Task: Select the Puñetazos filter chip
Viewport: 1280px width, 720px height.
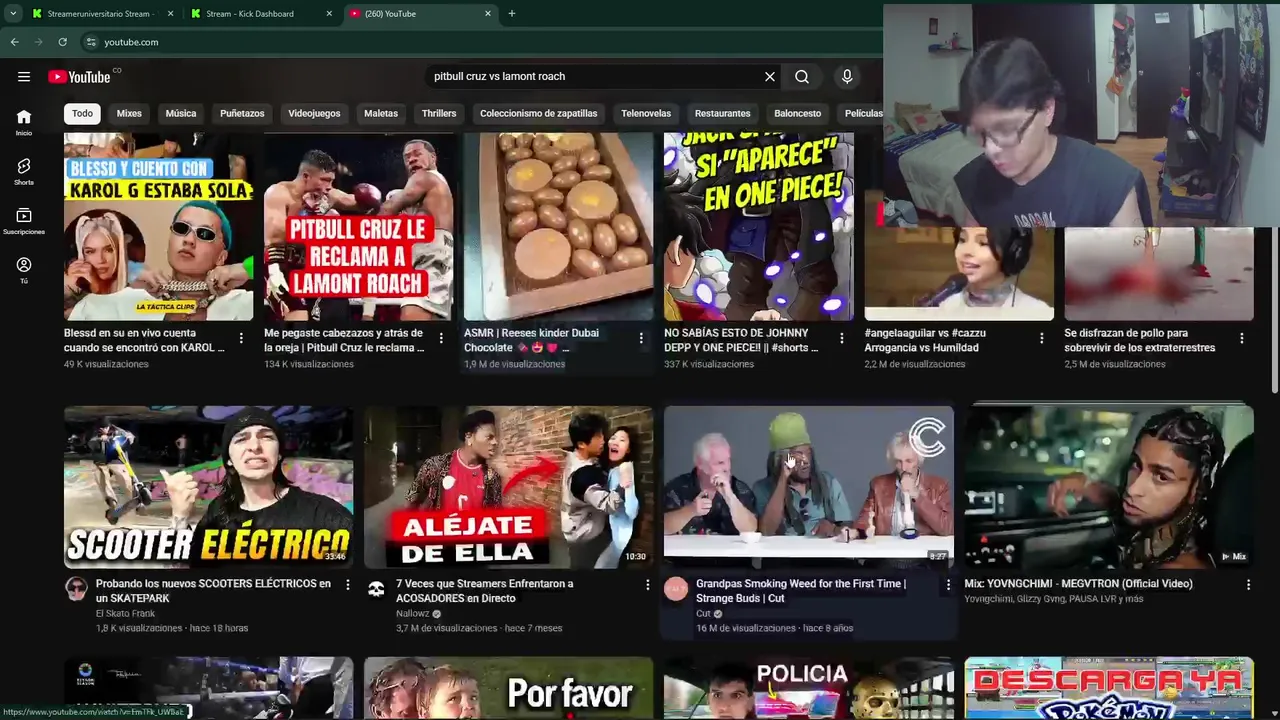Action: [x=242, y=113]
